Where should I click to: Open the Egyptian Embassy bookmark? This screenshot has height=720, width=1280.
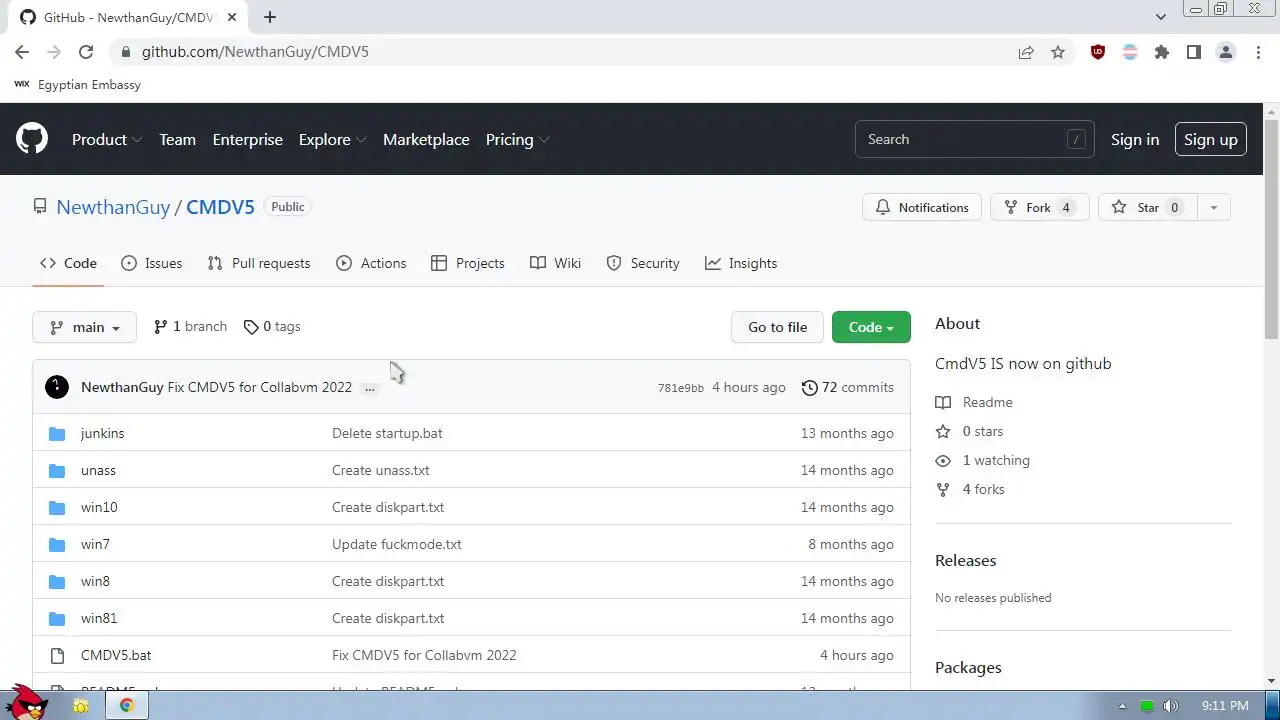pos(77,85)
